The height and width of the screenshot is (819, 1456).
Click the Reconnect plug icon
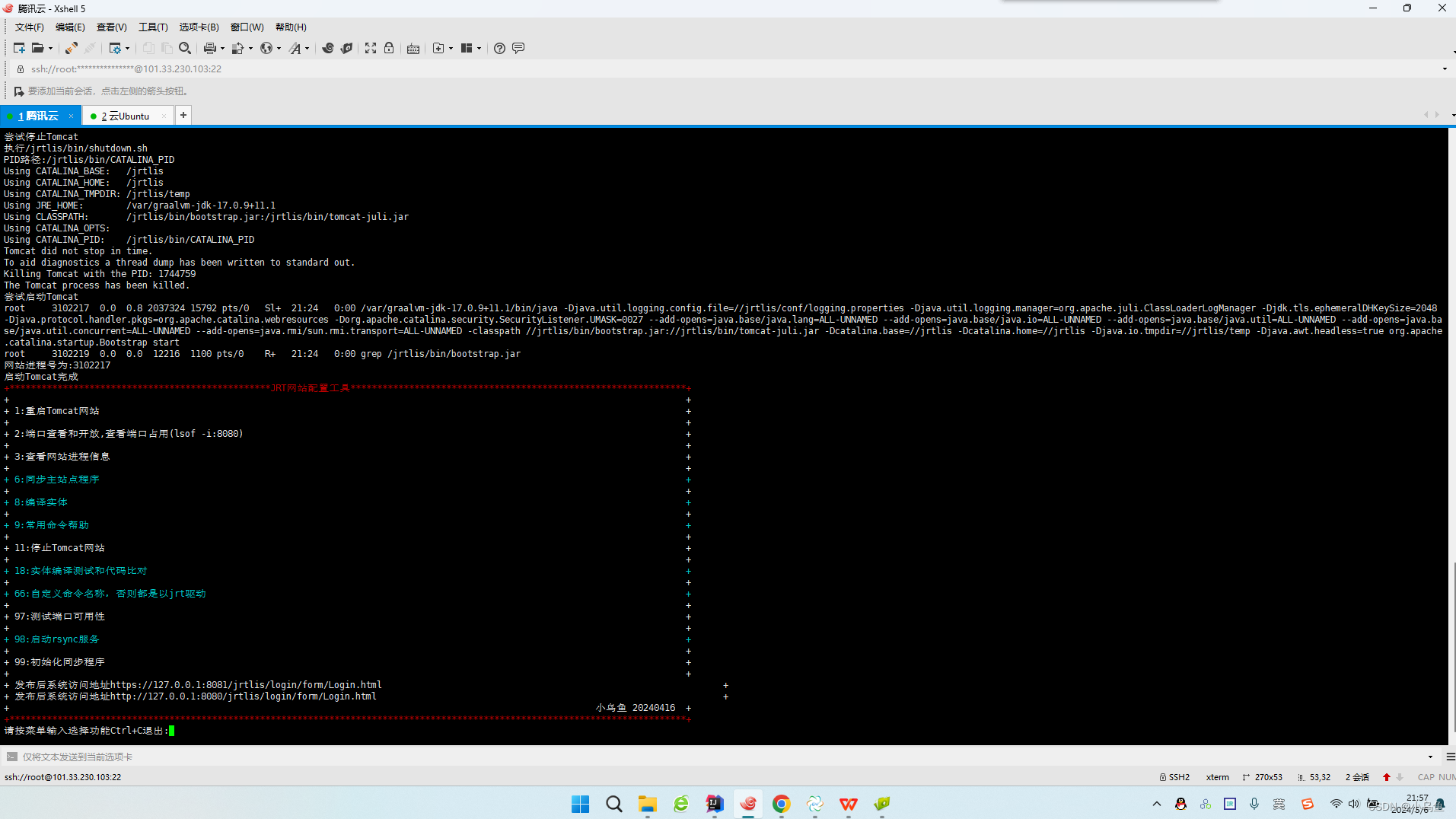pos(71,48)
